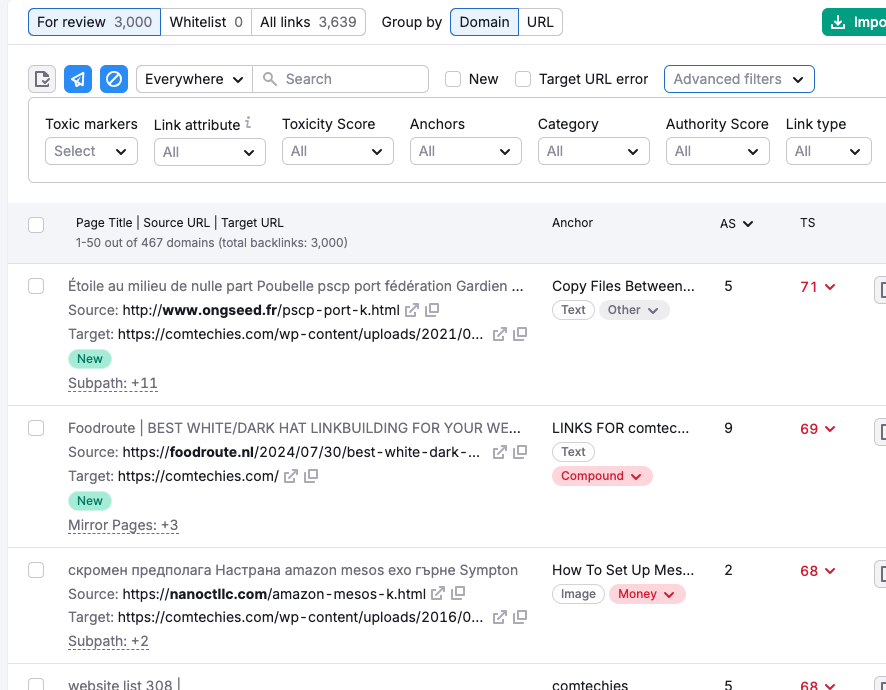886x690 pixels.
Task: Click the blue disavow block icon
Action: coord(113,78)
